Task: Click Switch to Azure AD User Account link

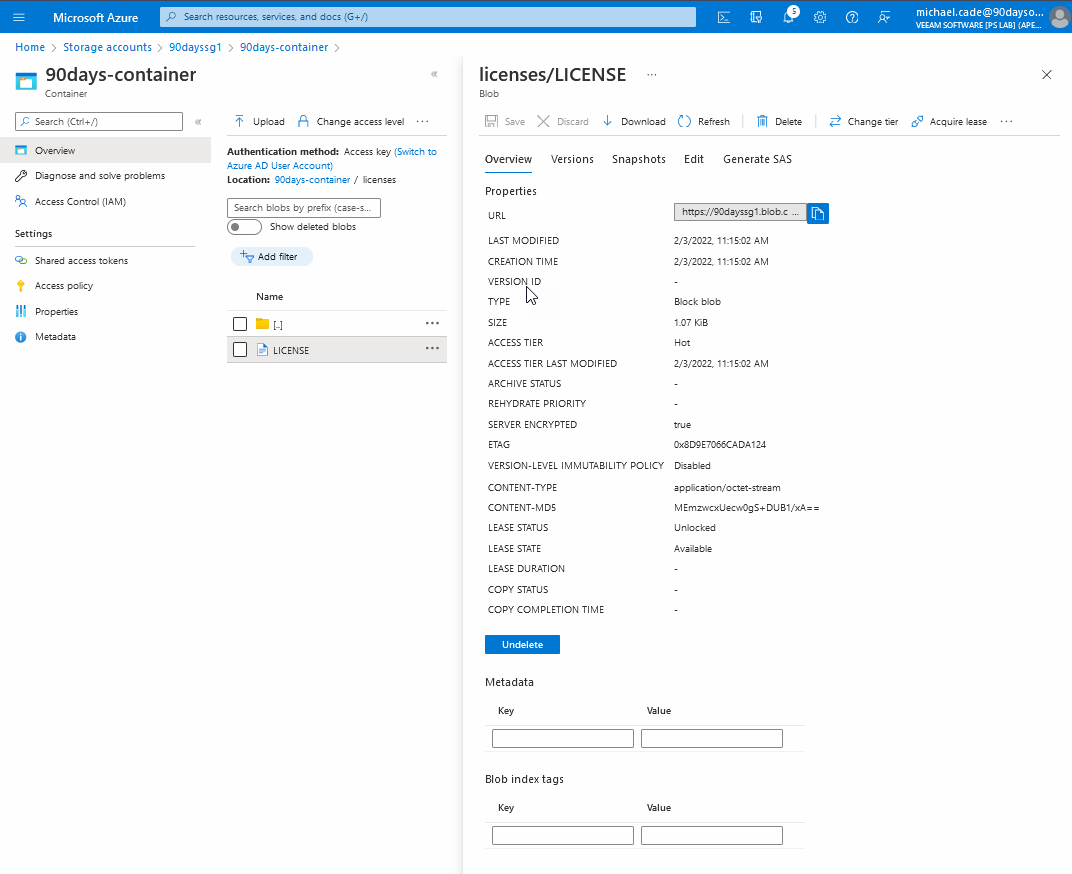Action: (415, 152)
